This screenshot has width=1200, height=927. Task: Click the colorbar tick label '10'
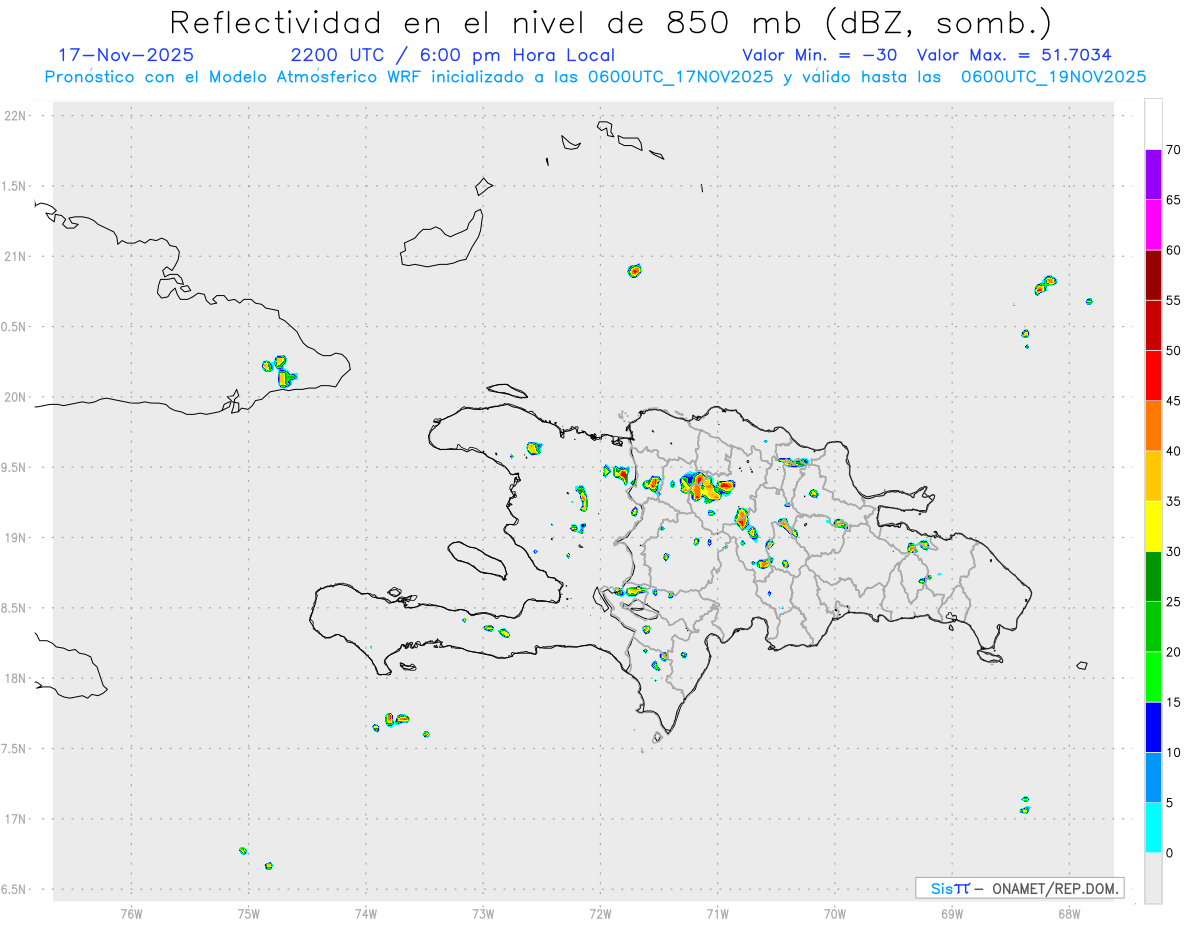[1173, 753]
